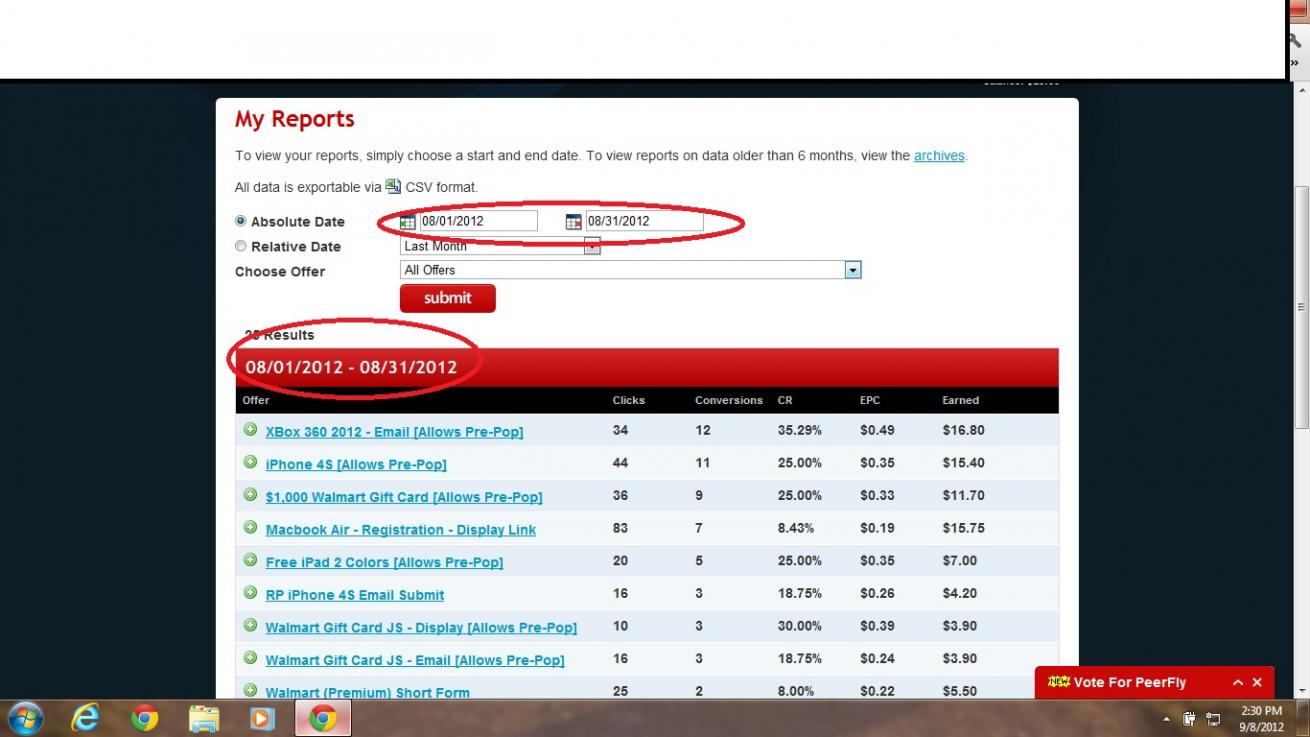The image size is (1310, 737).
Task: Select the Relative Date radio button
Action: pyautogui.click(x=240, y=246)
